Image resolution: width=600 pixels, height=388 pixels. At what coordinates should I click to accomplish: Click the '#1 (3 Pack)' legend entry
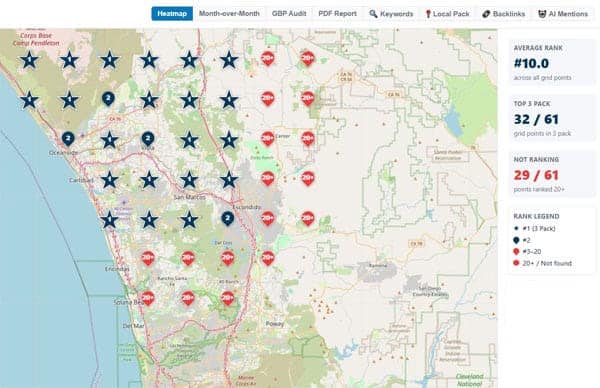point(535,228)
